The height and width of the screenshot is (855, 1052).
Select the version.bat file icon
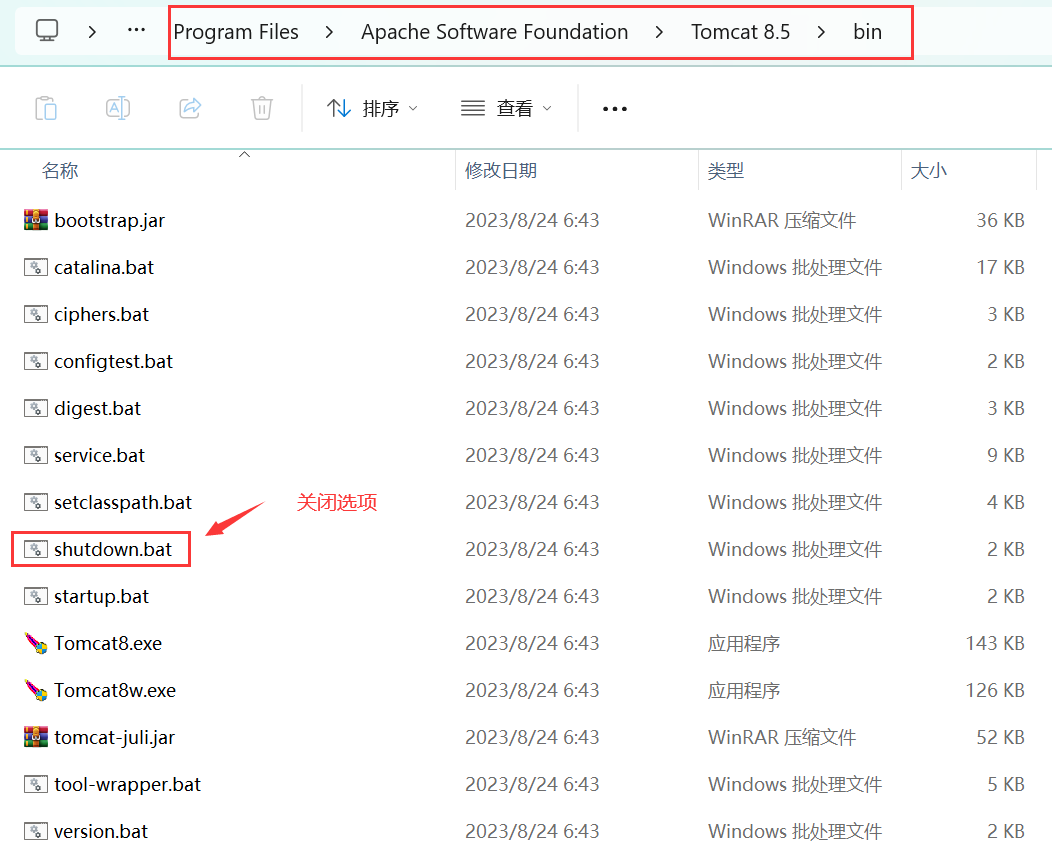click(36, 831)
